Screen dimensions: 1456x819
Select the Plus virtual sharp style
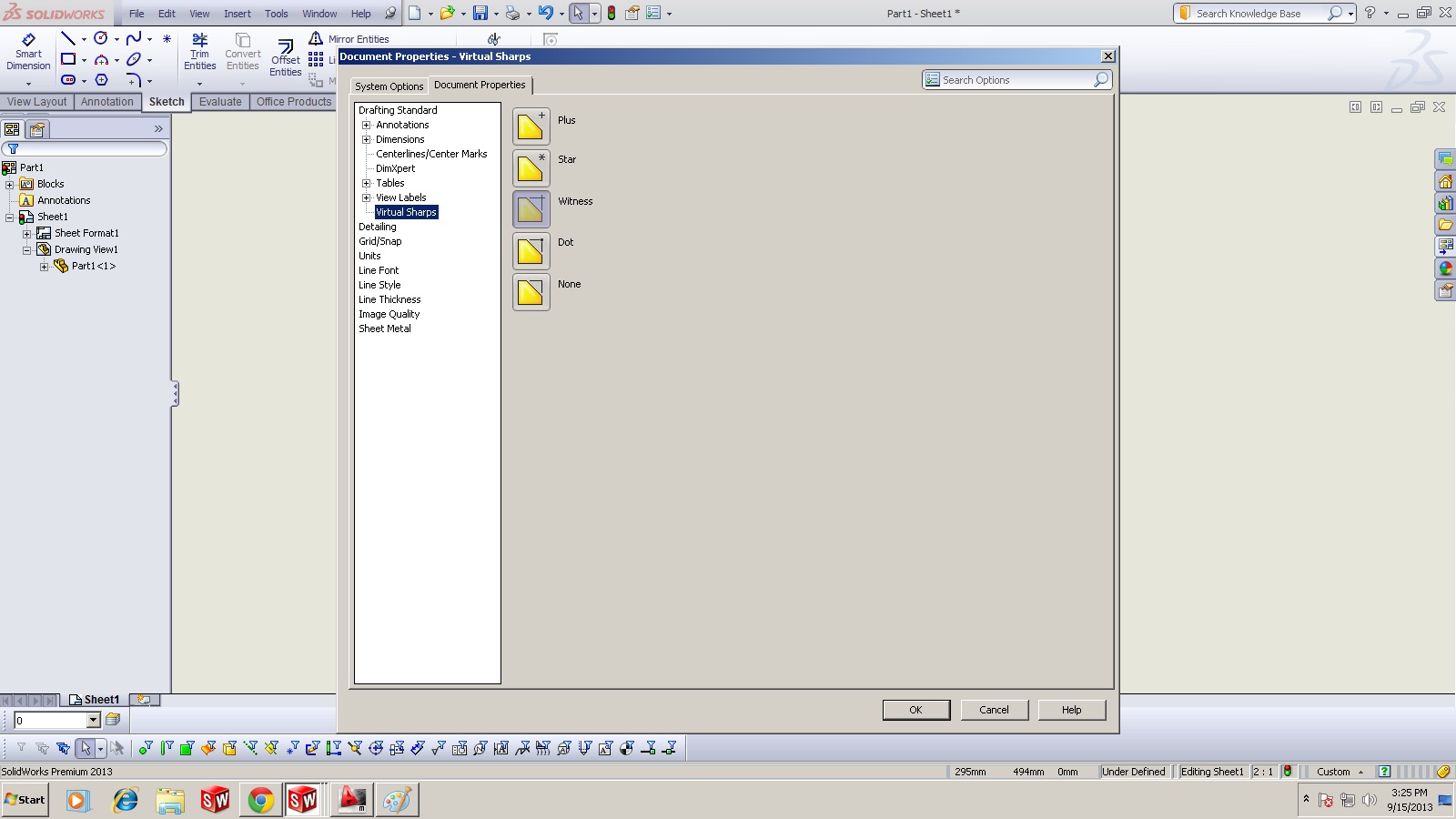tap(531, 125)
